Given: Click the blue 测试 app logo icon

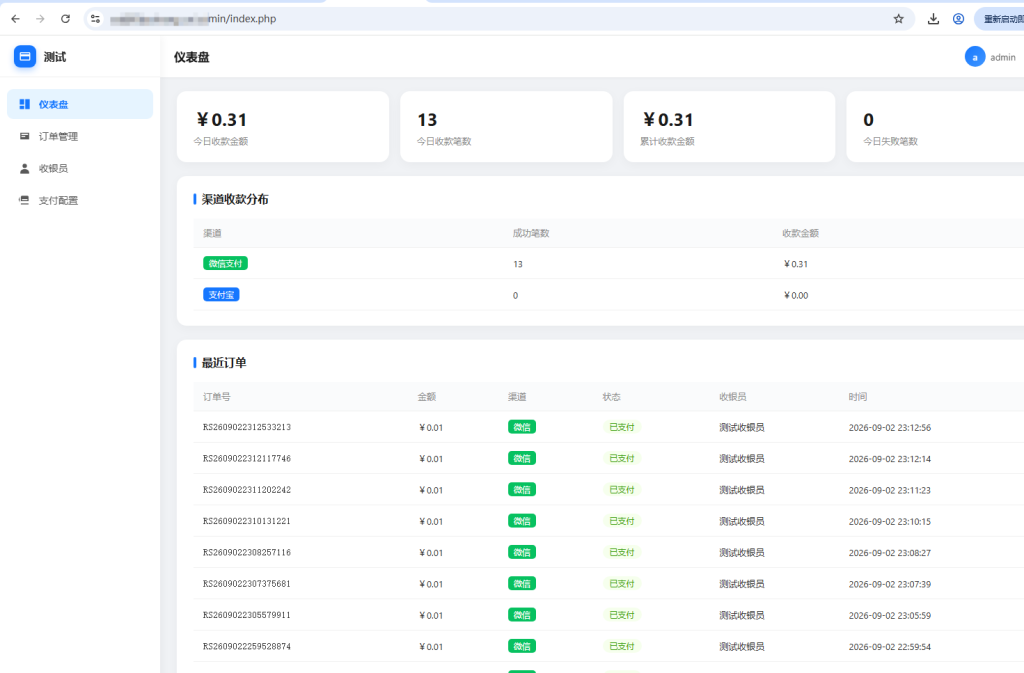Looking at the screenshot, I should click(25, 57).
